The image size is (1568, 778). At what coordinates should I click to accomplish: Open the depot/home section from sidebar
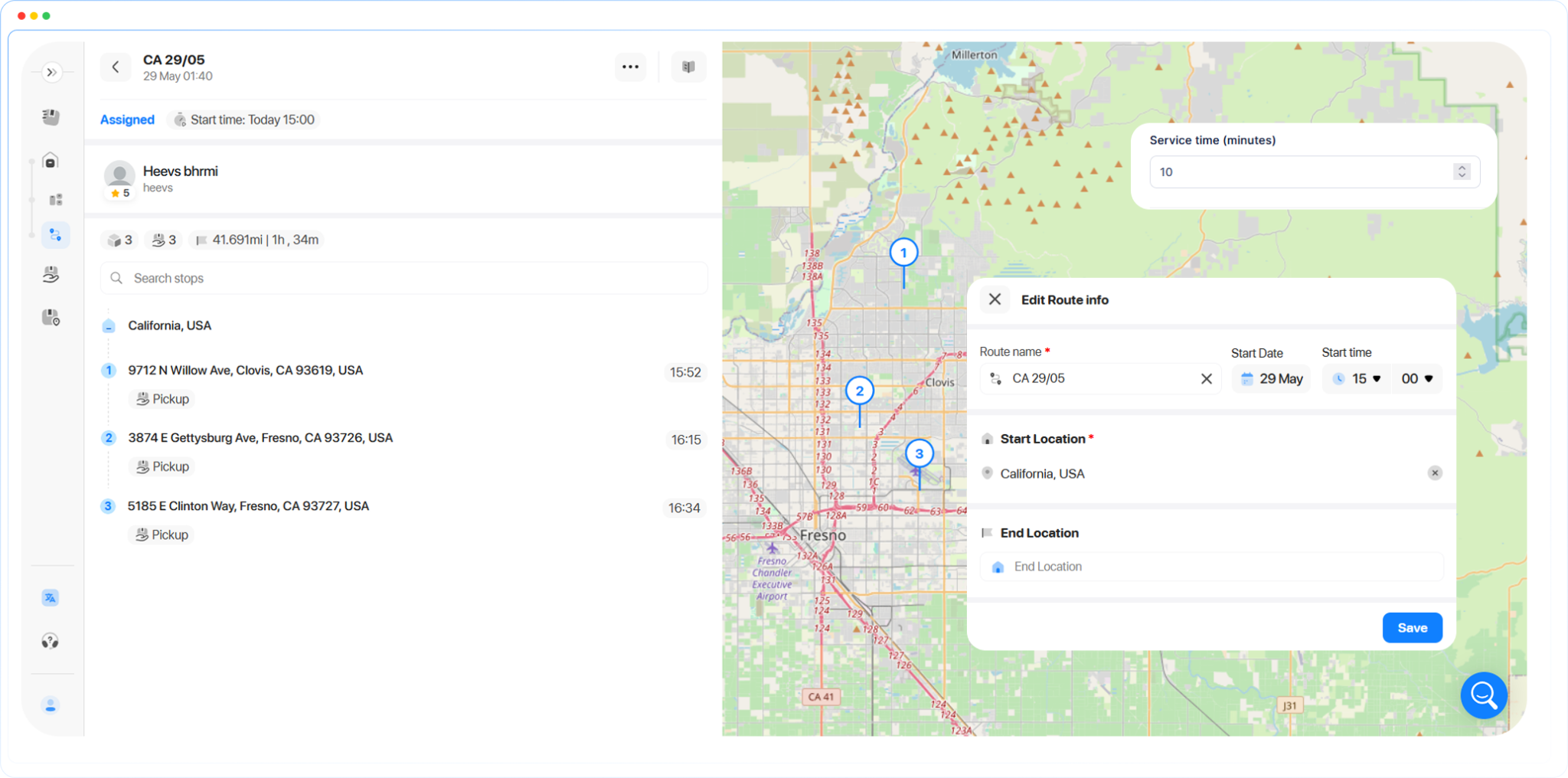coord(51,161)
